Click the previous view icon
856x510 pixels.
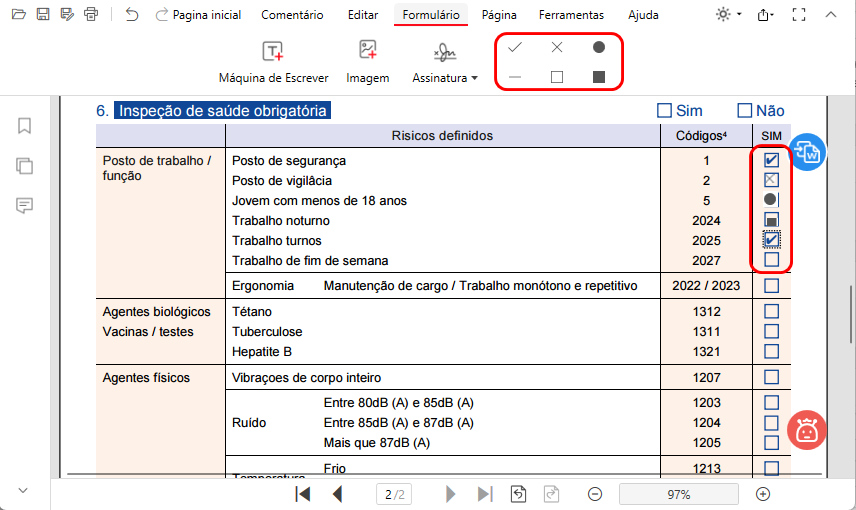point(519,494)
